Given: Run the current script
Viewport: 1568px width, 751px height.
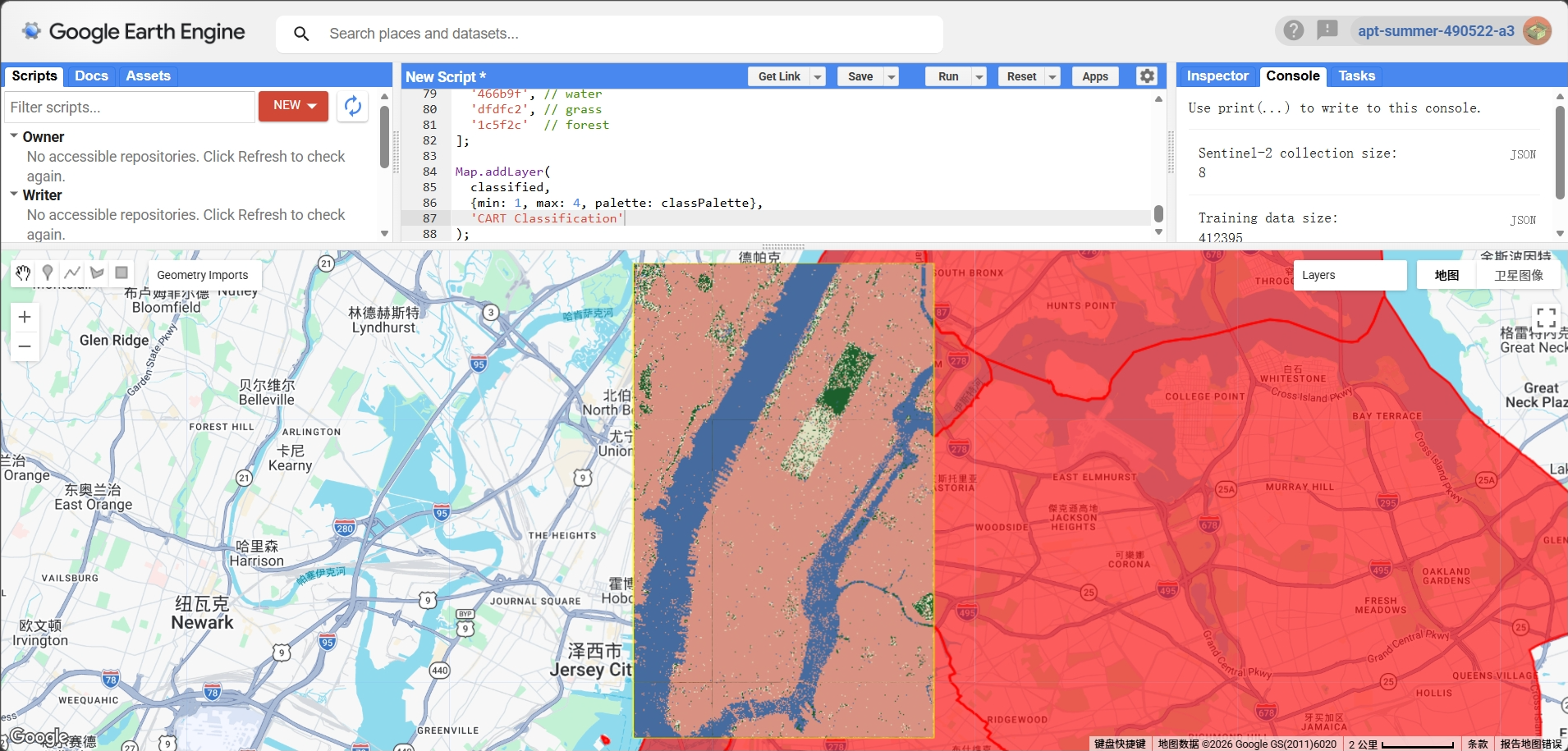Looking at the screenshot, I should 948,76.
